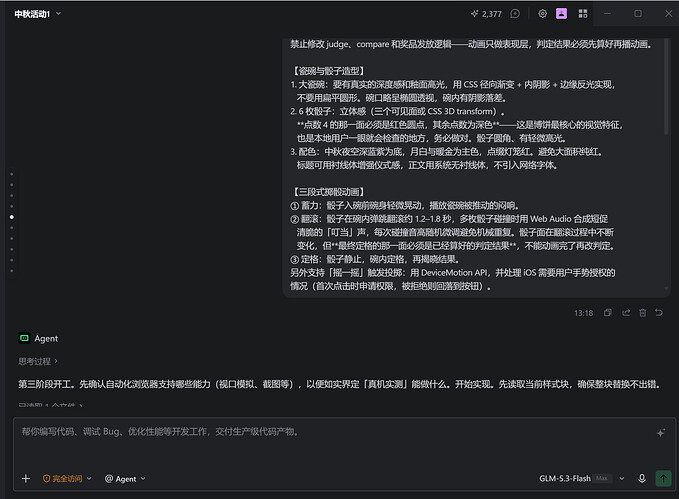Click the microphone voice input icon
679x499 pixels.
(642, 479)
